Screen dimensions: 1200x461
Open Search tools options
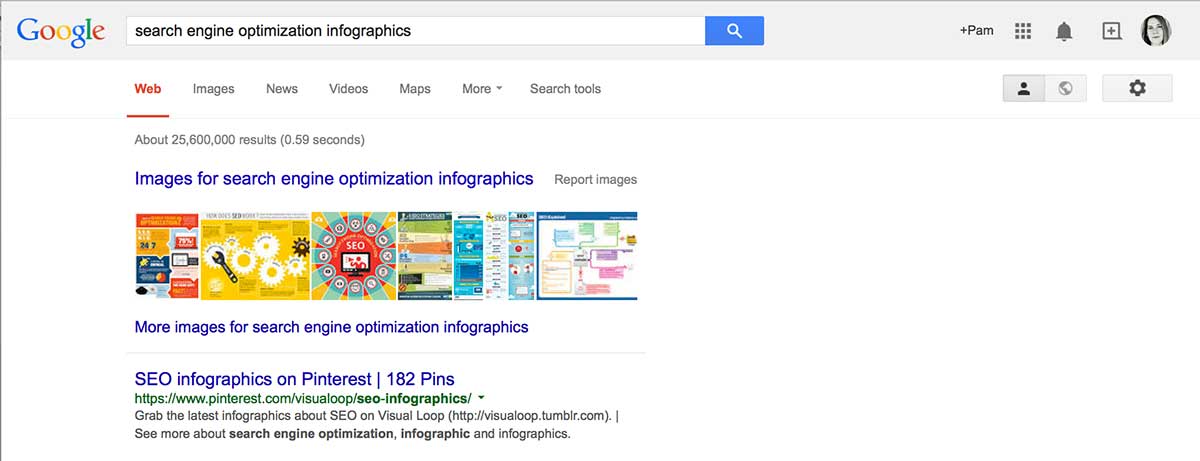pos(565,89)
